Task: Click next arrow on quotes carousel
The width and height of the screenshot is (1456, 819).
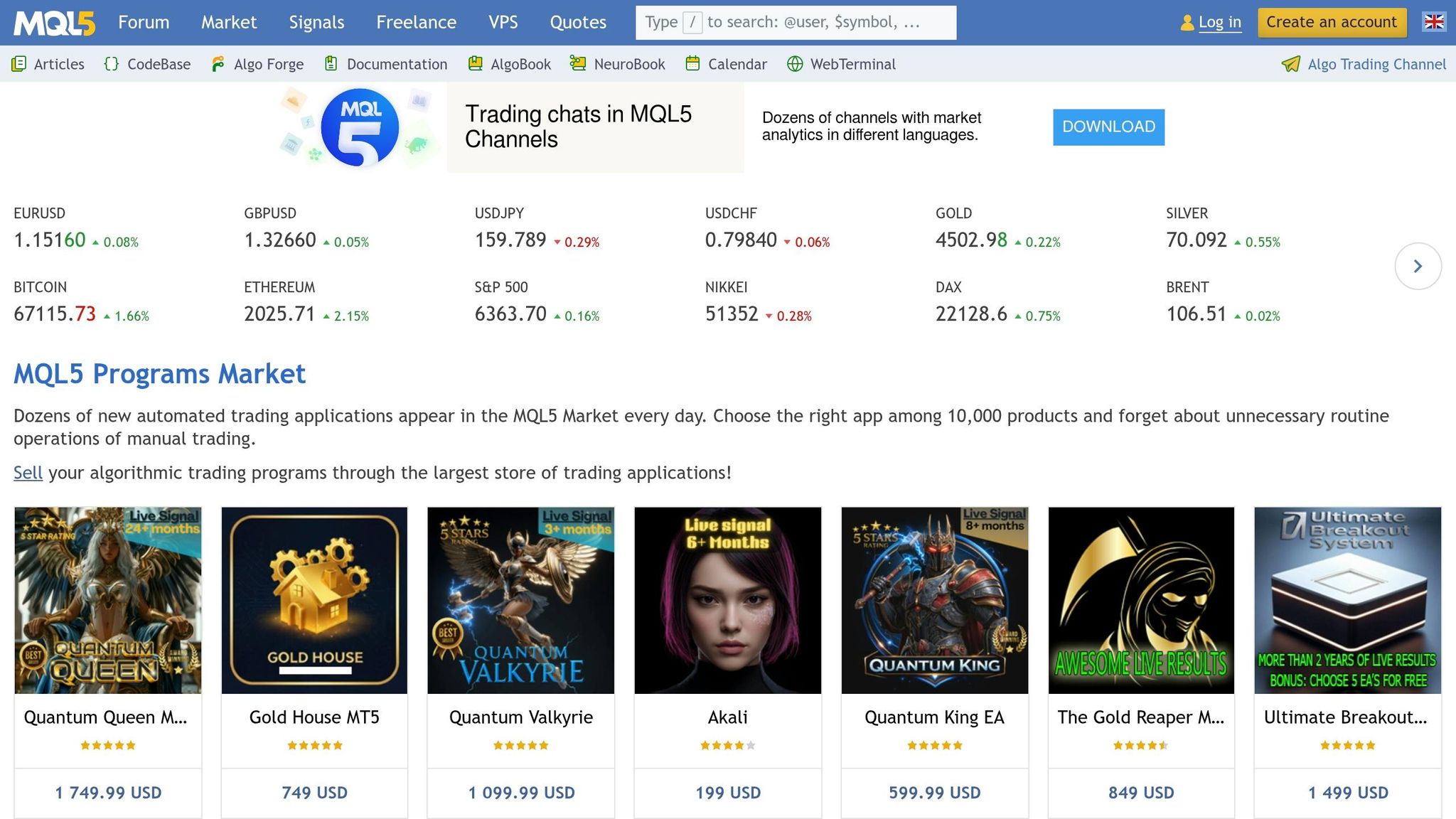Action: 1418,266
